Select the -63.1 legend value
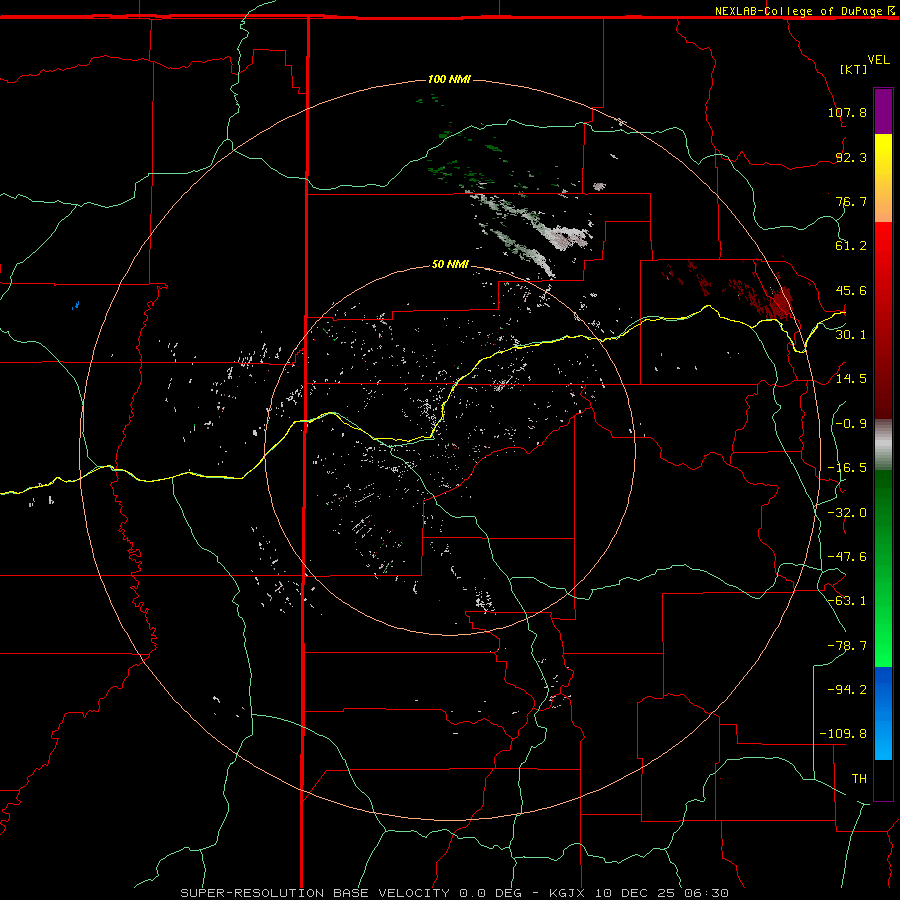Viewport: 900px width, 900px height. (x=847, y=601)
